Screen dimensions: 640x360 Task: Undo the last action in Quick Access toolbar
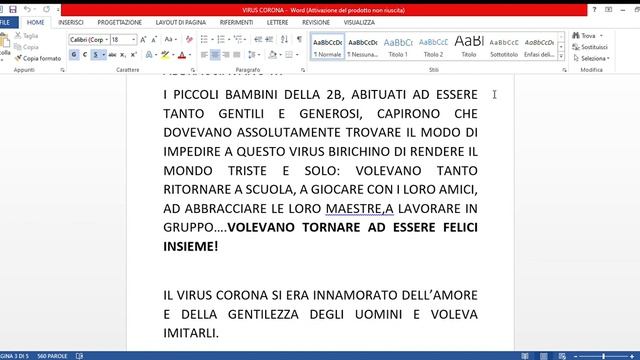[x=27, y=9]
